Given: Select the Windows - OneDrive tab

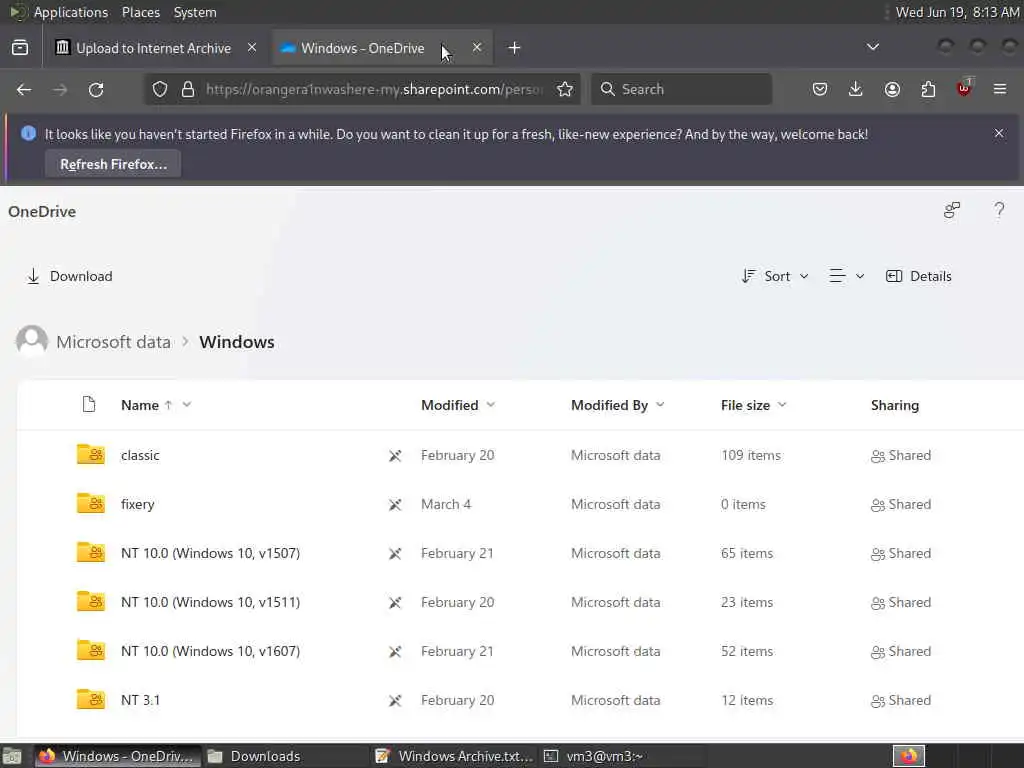Looking at the screenshot, I should (x=362, y=48).
